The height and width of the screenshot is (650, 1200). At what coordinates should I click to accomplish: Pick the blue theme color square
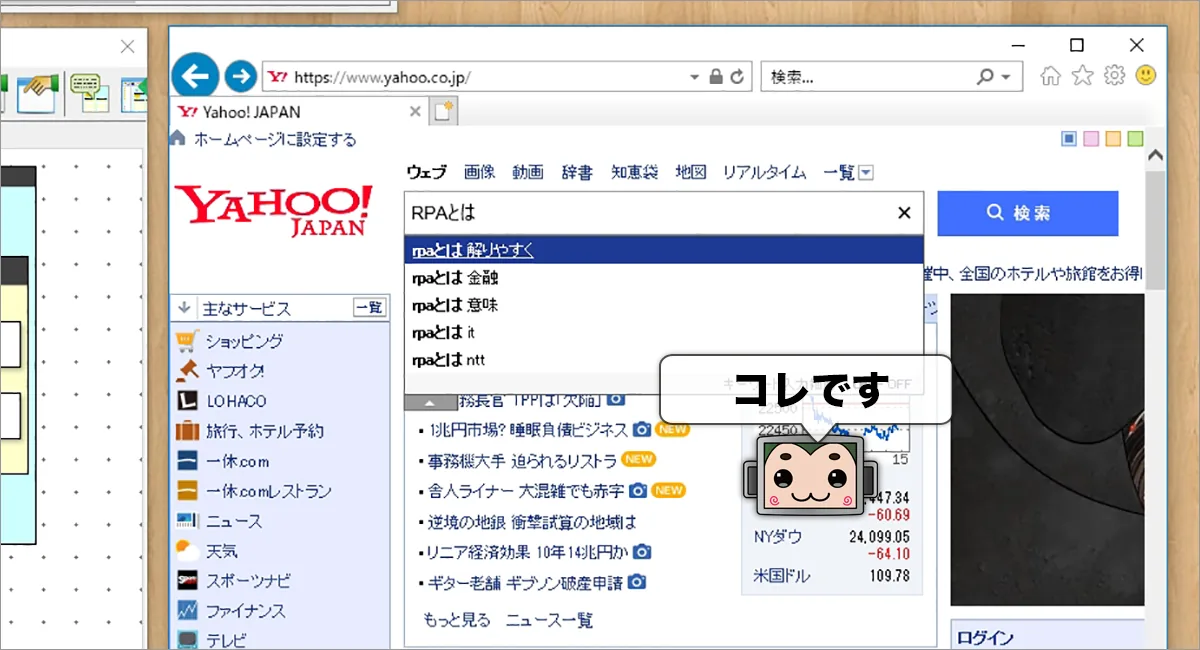tap(1069, 139)
